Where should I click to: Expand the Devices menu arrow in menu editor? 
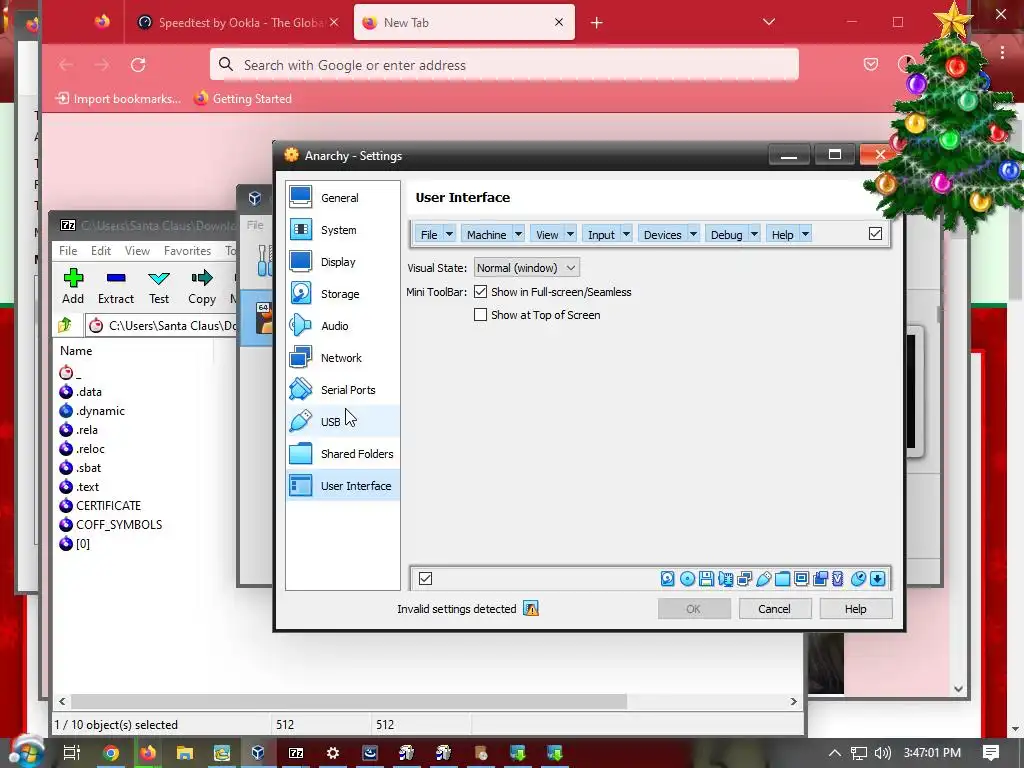tap(693, 234)
